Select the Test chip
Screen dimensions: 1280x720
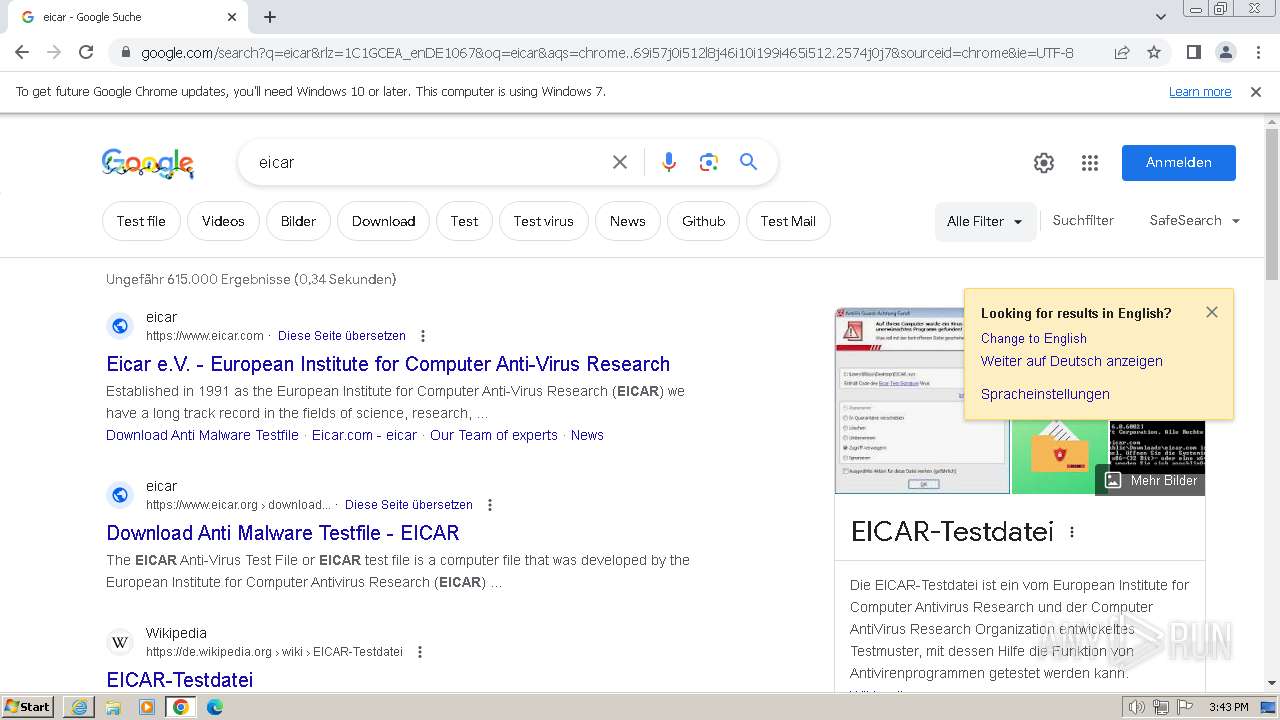tap(464, 221)
